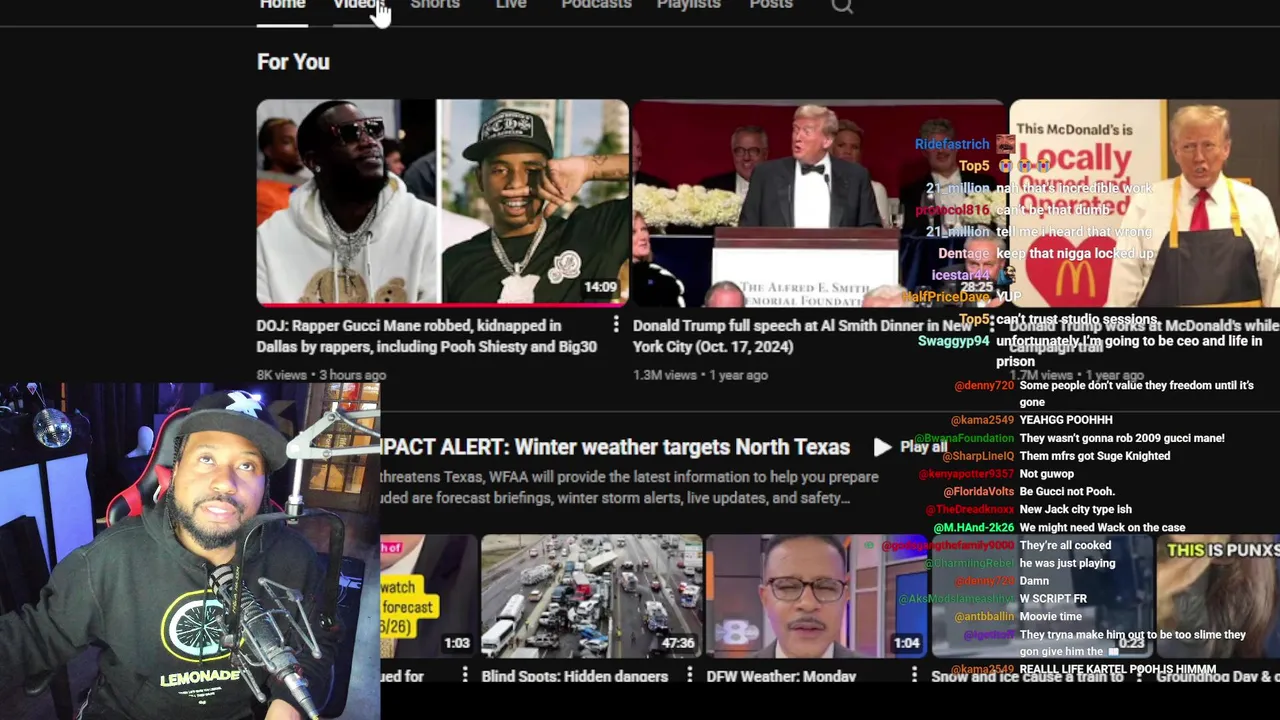Click chat message 'Be Gucci not Pooh.'
The height and width of the screenshot is (720, 1280).
(x=1067, y=492)
